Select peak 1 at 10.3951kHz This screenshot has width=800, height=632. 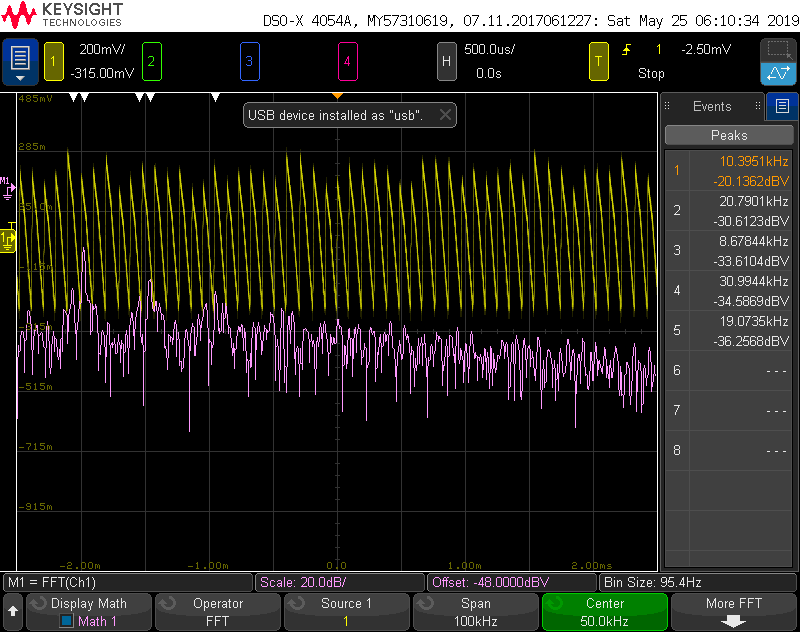[x=728, y=170]
